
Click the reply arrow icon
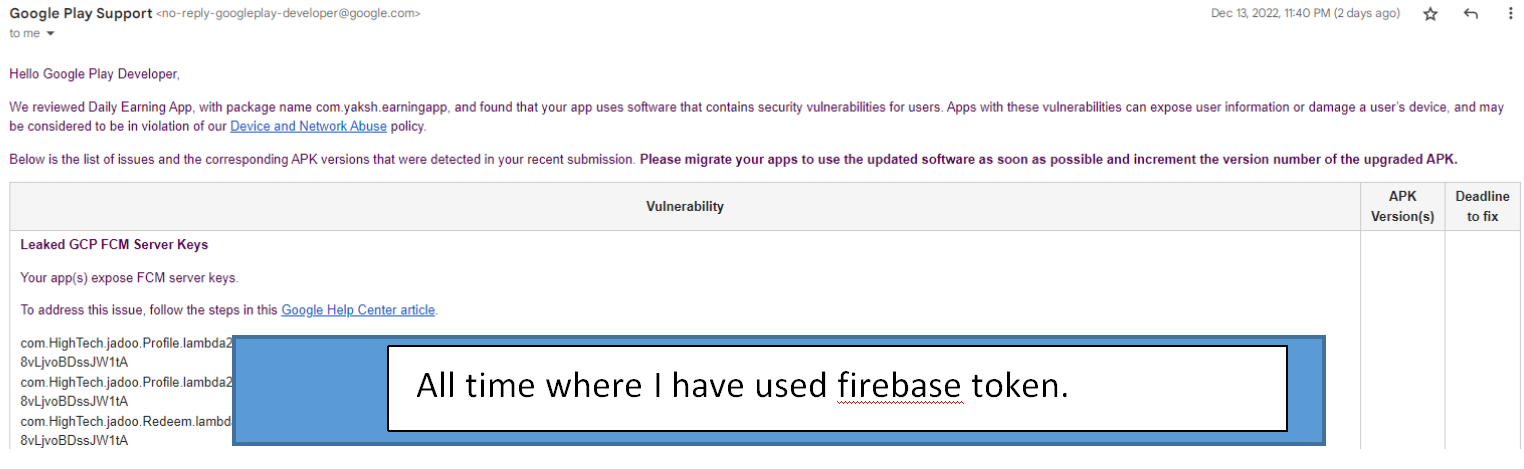pos(1470,14)
